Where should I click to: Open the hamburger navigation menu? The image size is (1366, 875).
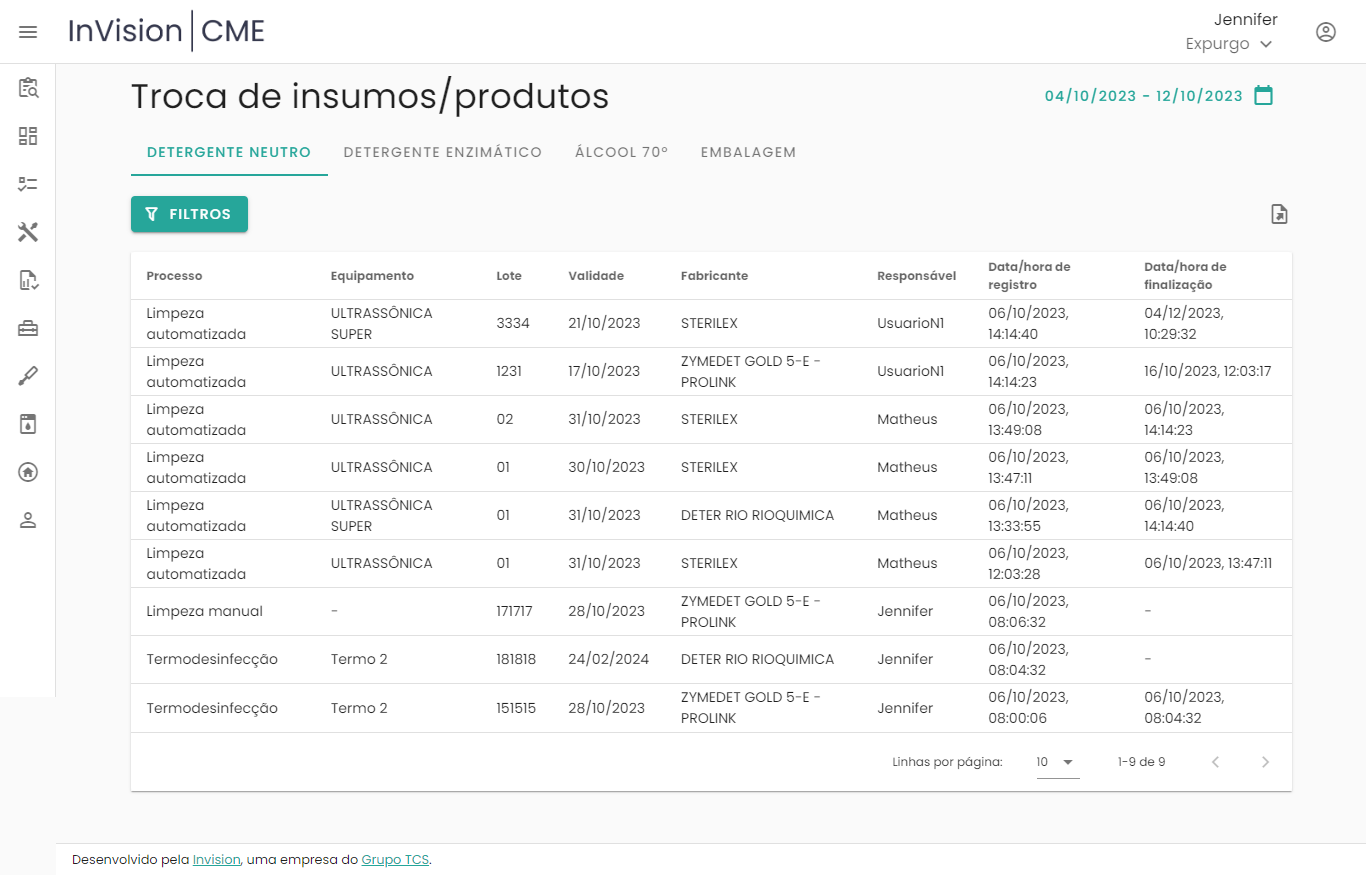[28, 32]
